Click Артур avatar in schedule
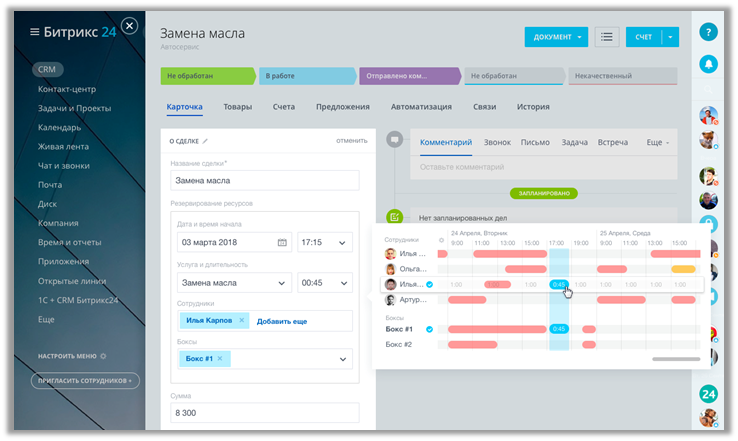 [x=390, y=300]
